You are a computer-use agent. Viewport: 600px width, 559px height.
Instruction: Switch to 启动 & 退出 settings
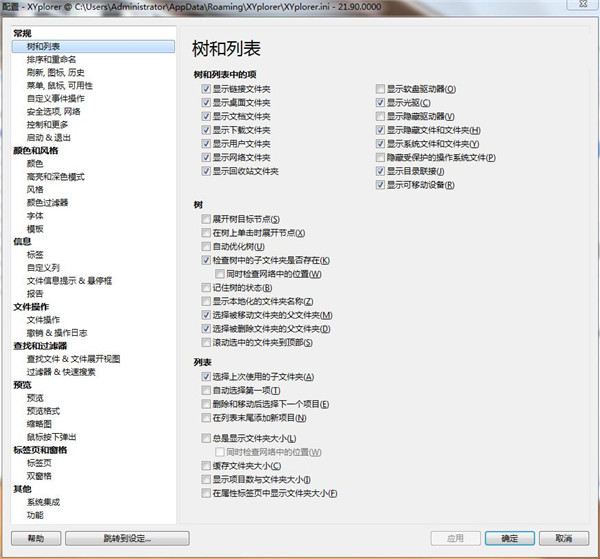point(49,137)
